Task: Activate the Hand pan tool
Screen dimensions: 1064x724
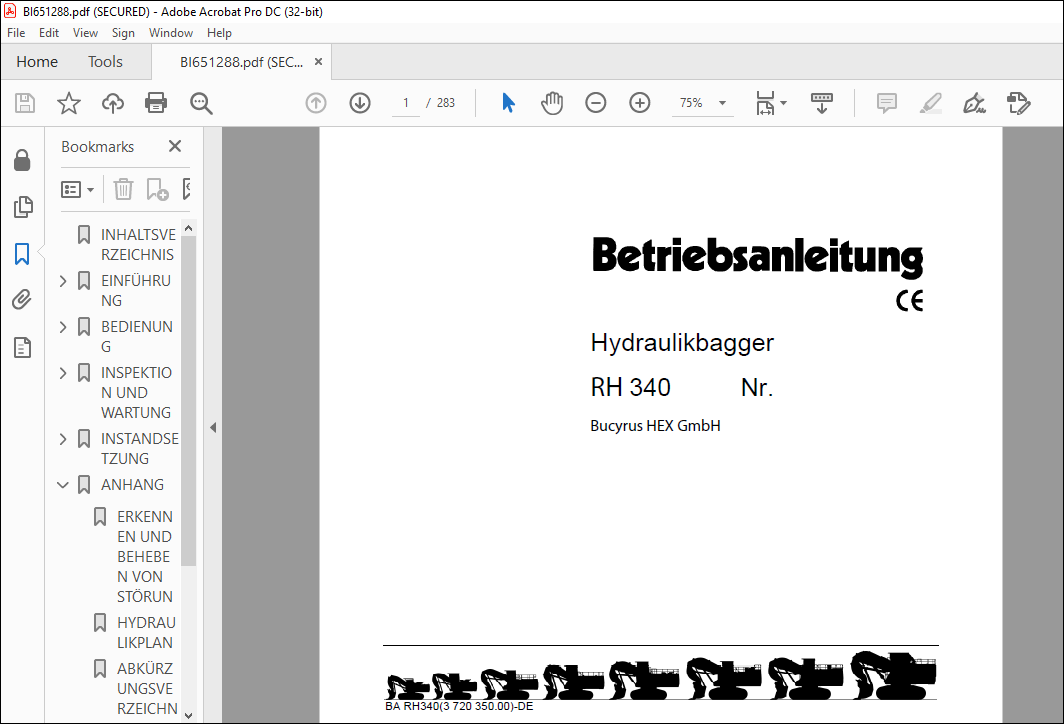Action: coord(552,103)
